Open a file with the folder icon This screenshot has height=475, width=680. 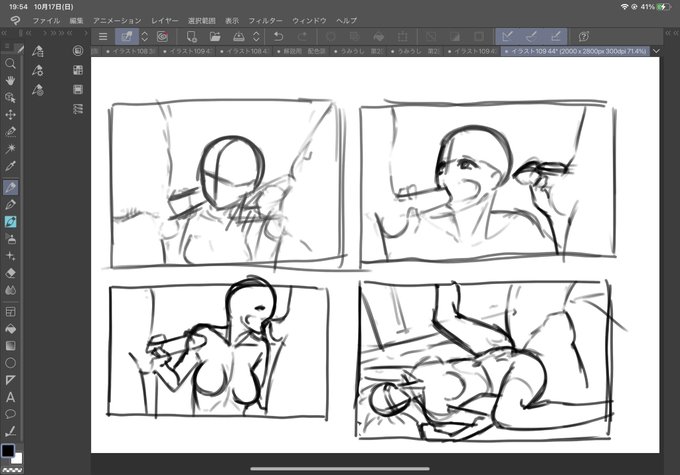pyautogui.click(x=215, y=36)
